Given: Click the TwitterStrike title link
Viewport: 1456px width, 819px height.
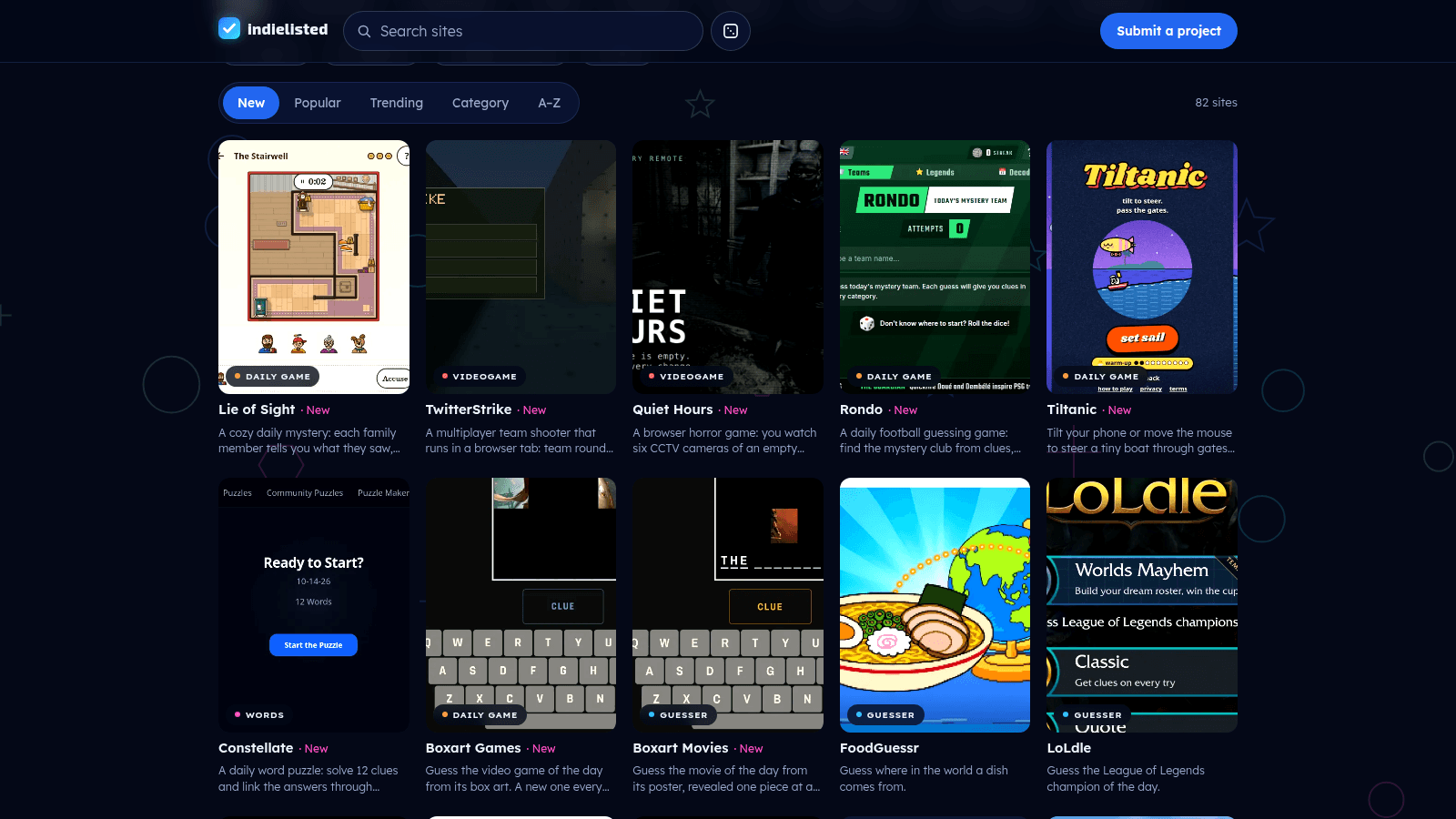Looking at the screenshot, I should click(x=469, y=409).
